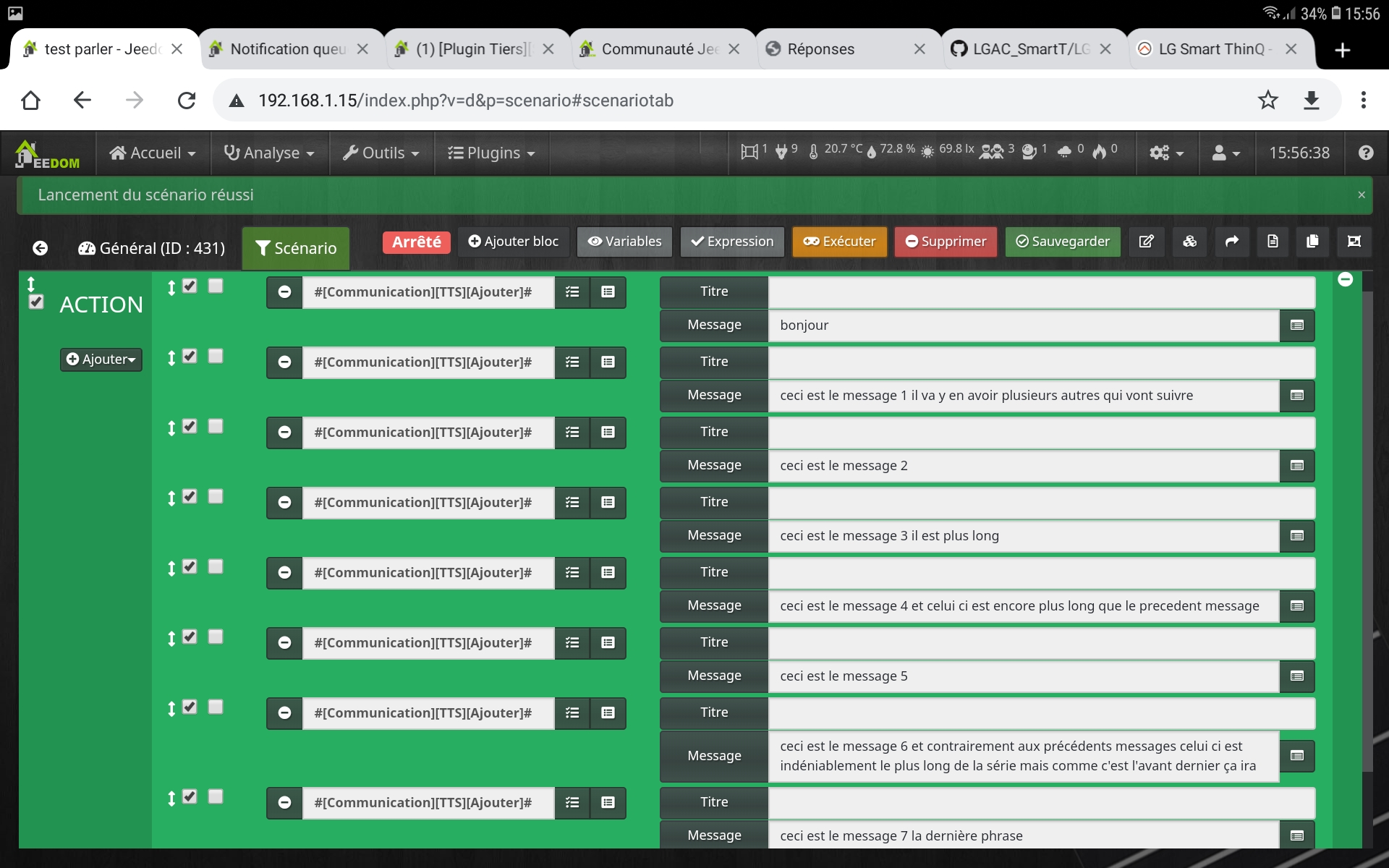Open the help question mark icon

tap(1366, 153)
